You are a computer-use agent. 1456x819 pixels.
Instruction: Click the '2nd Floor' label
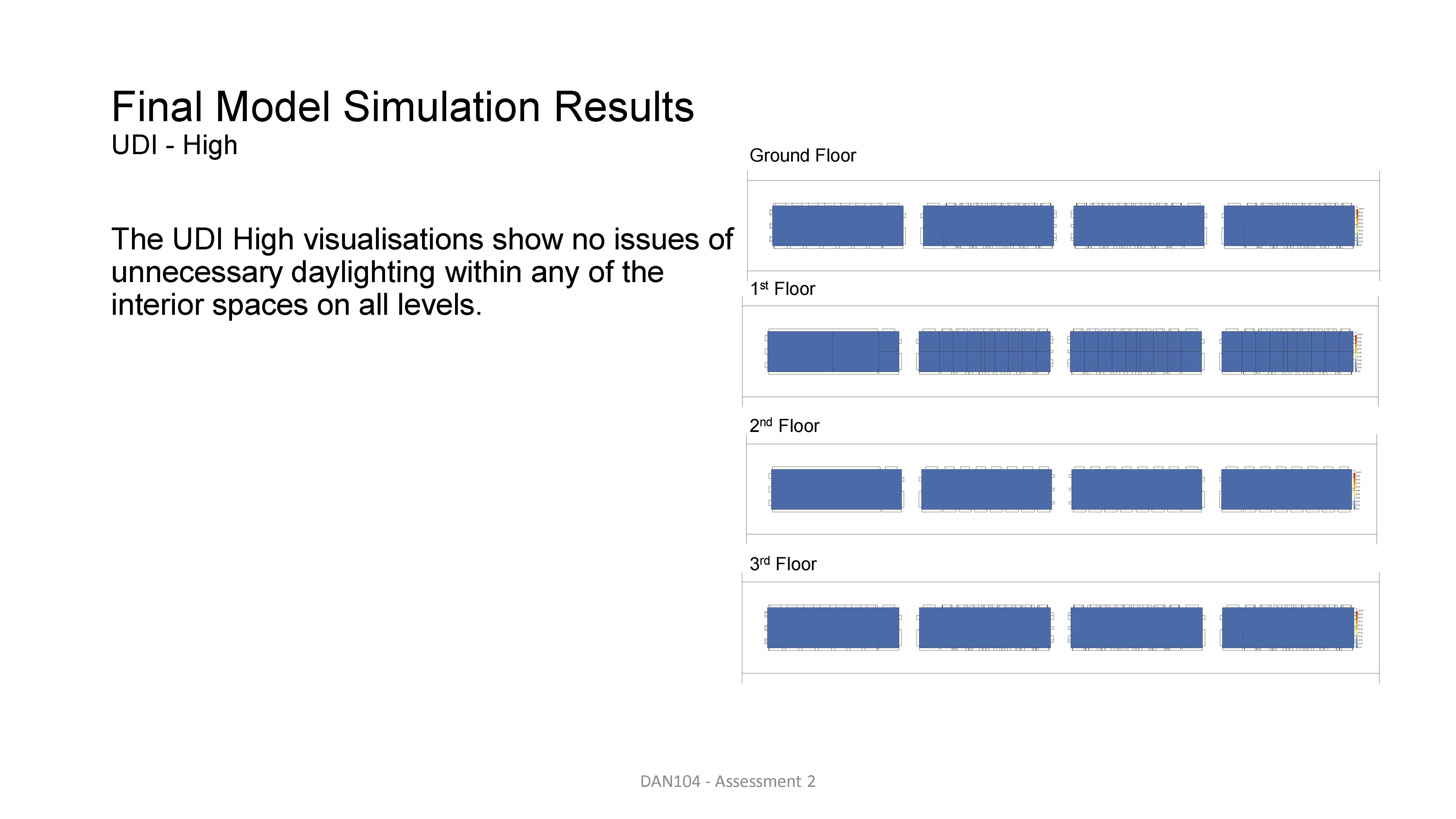(784, 426)
